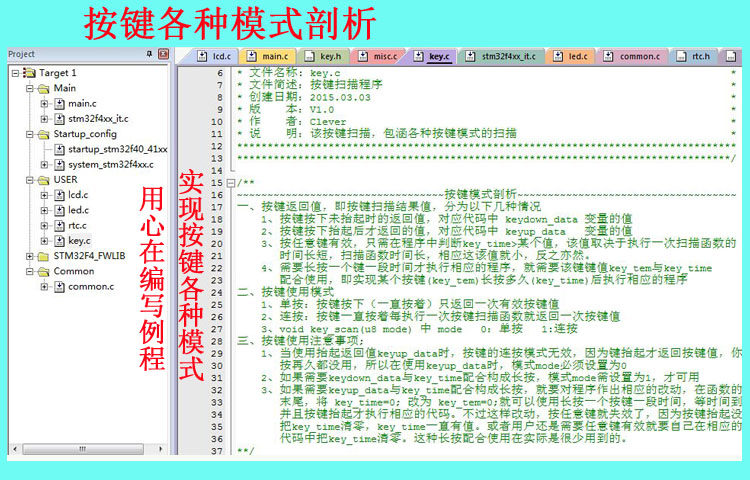
Task: Close the Project panel with the X icon
Action: (x=164, y=54)
